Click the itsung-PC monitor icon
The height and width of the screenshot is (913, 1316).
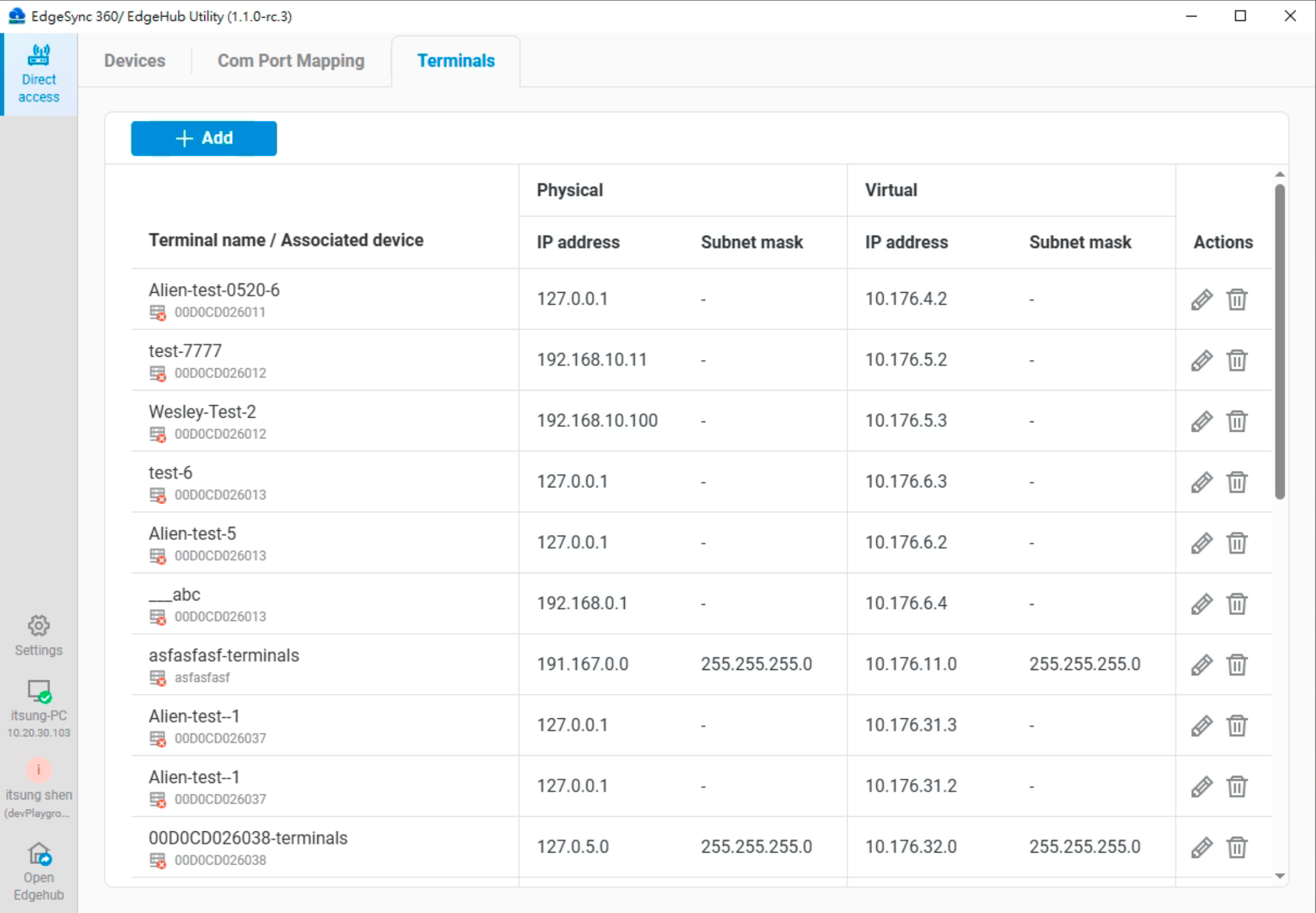click(39, 692)
